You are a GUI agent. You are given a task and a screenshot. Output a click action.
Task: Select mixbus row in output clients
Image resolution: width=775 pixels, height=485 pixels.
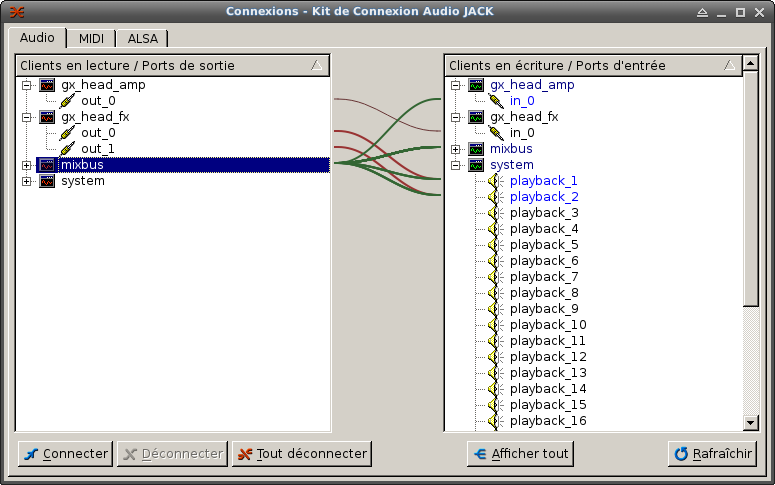click(x=183, y=165)
